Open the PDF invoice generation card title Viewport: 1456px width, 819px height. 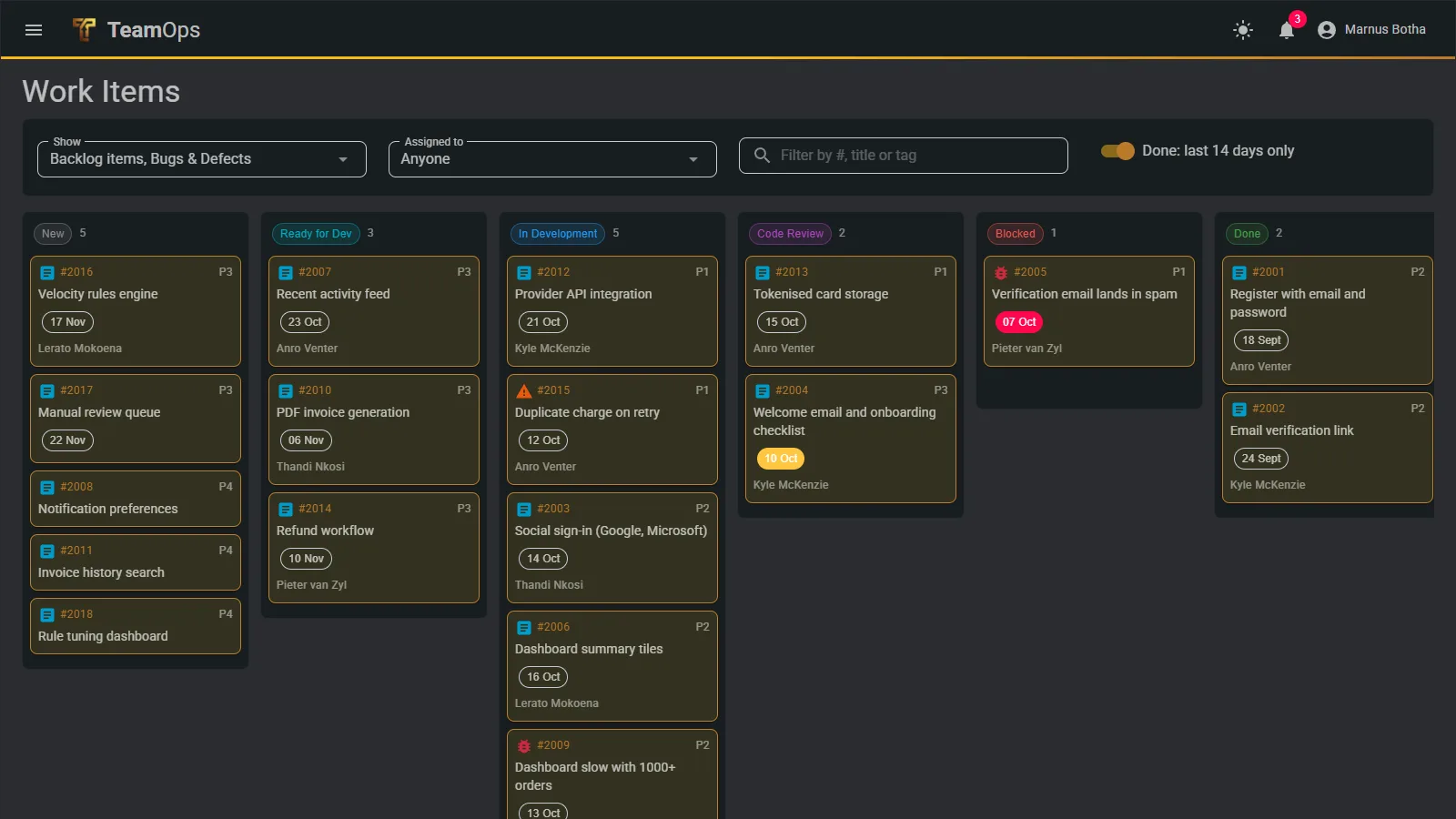(x=343, y=413)
